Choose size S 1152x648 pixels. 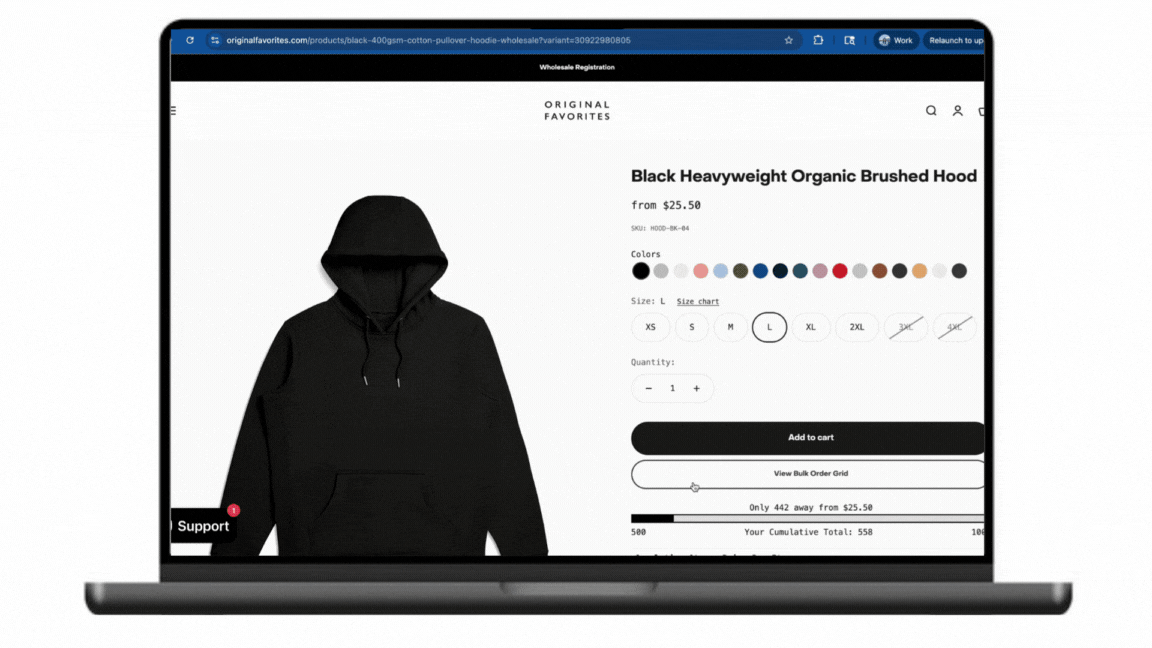tap(691, 327)
